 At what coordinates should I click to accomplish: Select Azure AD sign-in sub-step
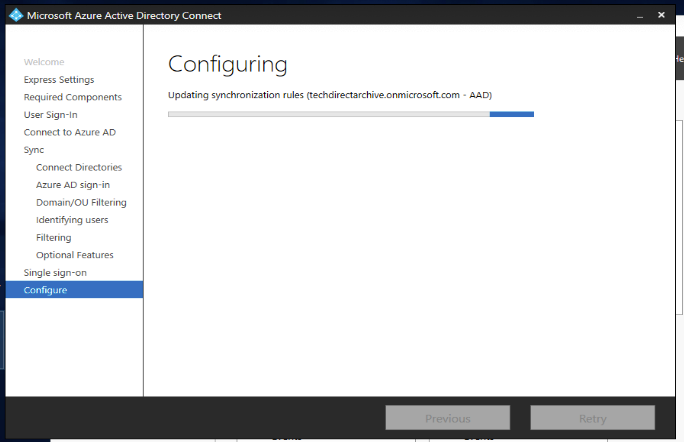pyautogui.click(x=73, y=185)
